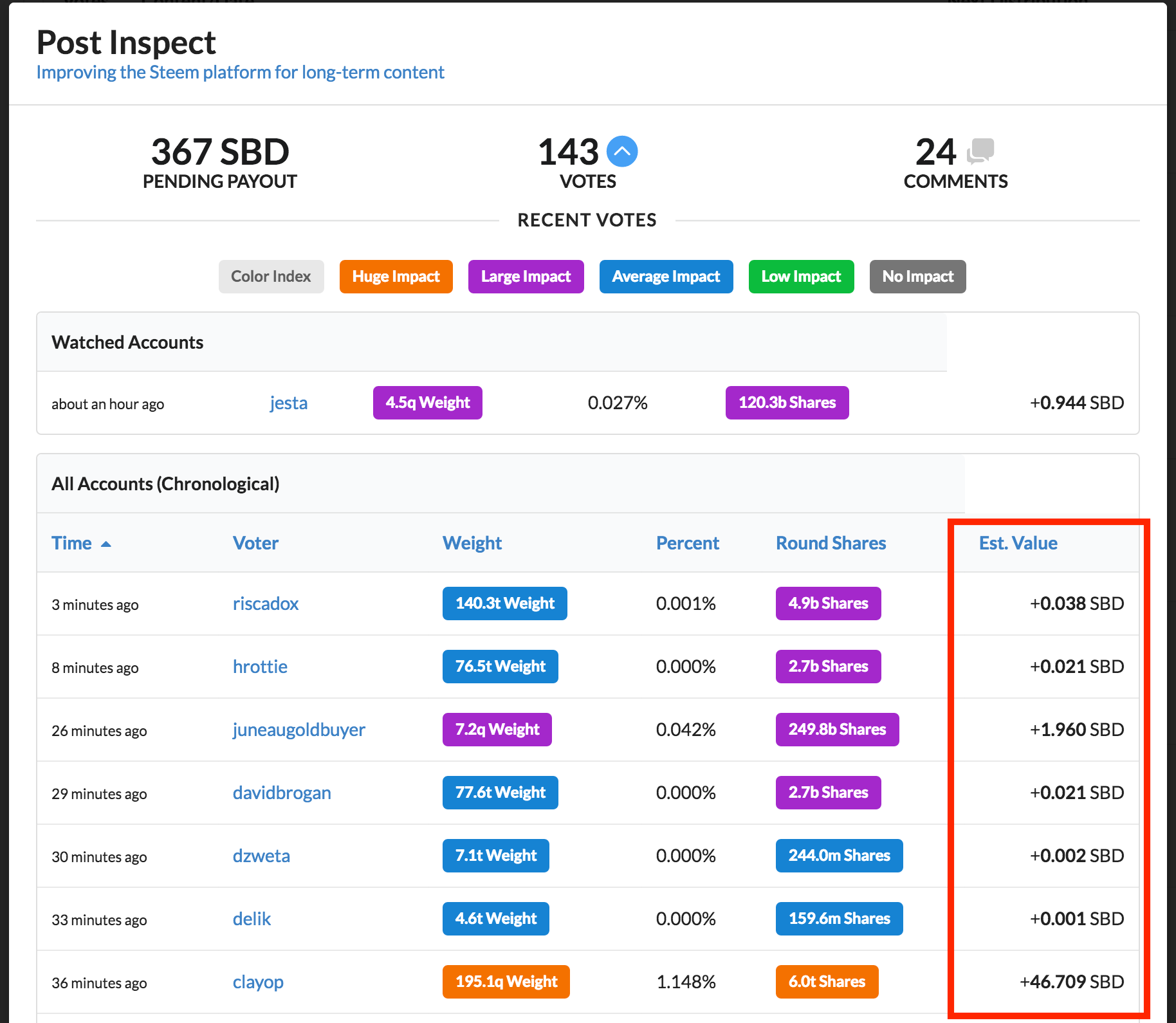
Task: Click the Large Impact legend button
Action: coord(526,277)
